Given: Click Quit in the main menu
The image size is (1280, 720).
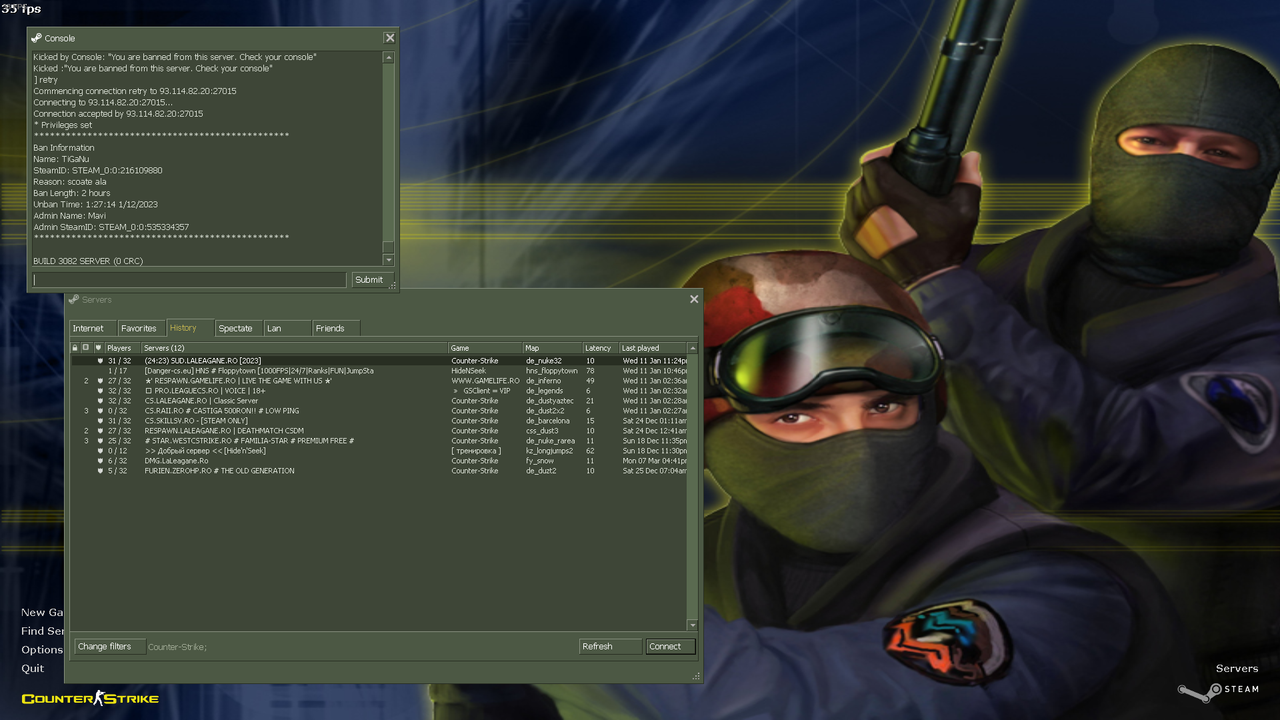Looking at the screenshot, I should click(x=33, y=668).
